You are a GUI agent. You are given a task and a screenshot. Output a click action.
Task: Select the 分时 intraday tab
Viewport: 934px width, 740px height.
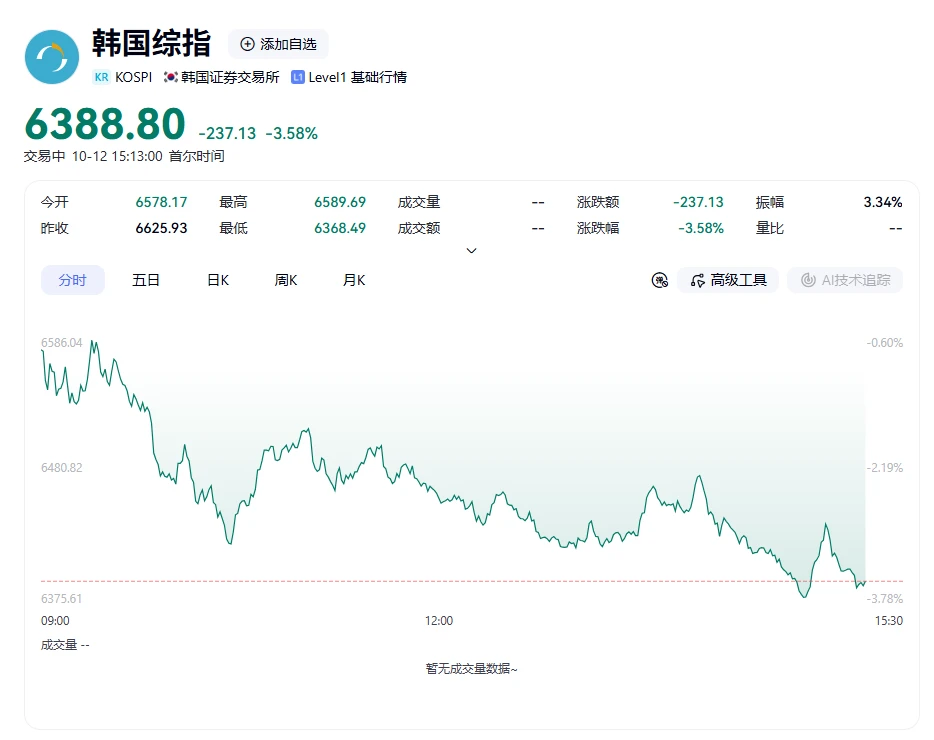pyautogui.click(x=73, y=280)
